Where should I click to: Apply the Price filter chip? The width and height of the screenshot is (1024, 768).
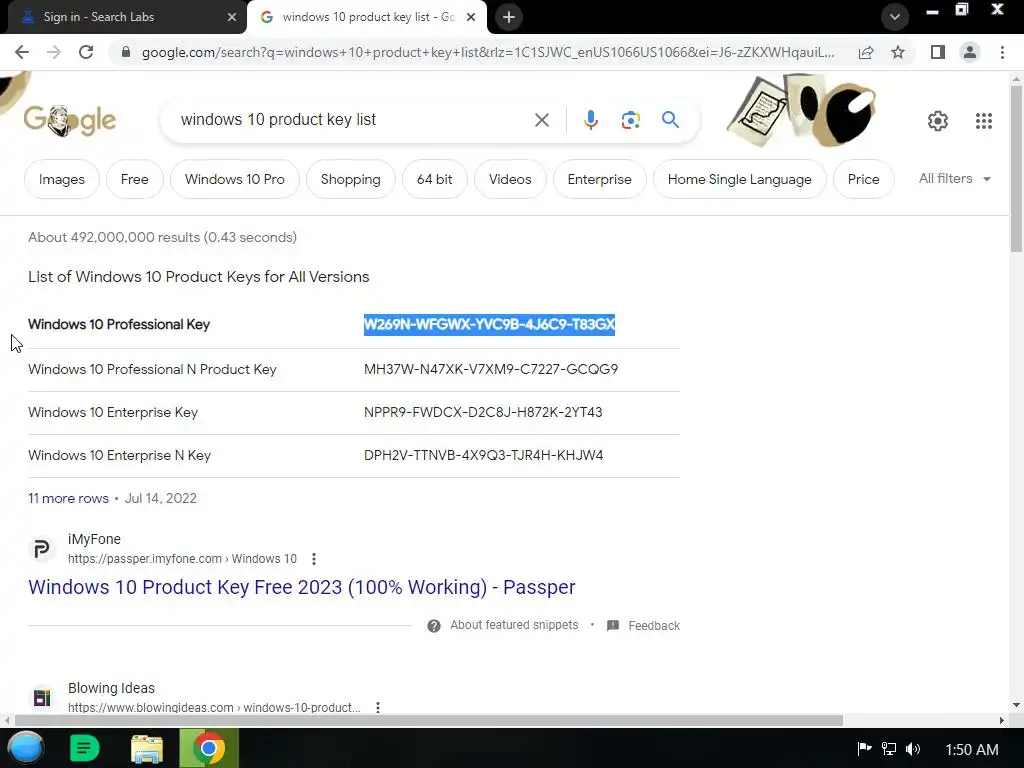point(863,179)
